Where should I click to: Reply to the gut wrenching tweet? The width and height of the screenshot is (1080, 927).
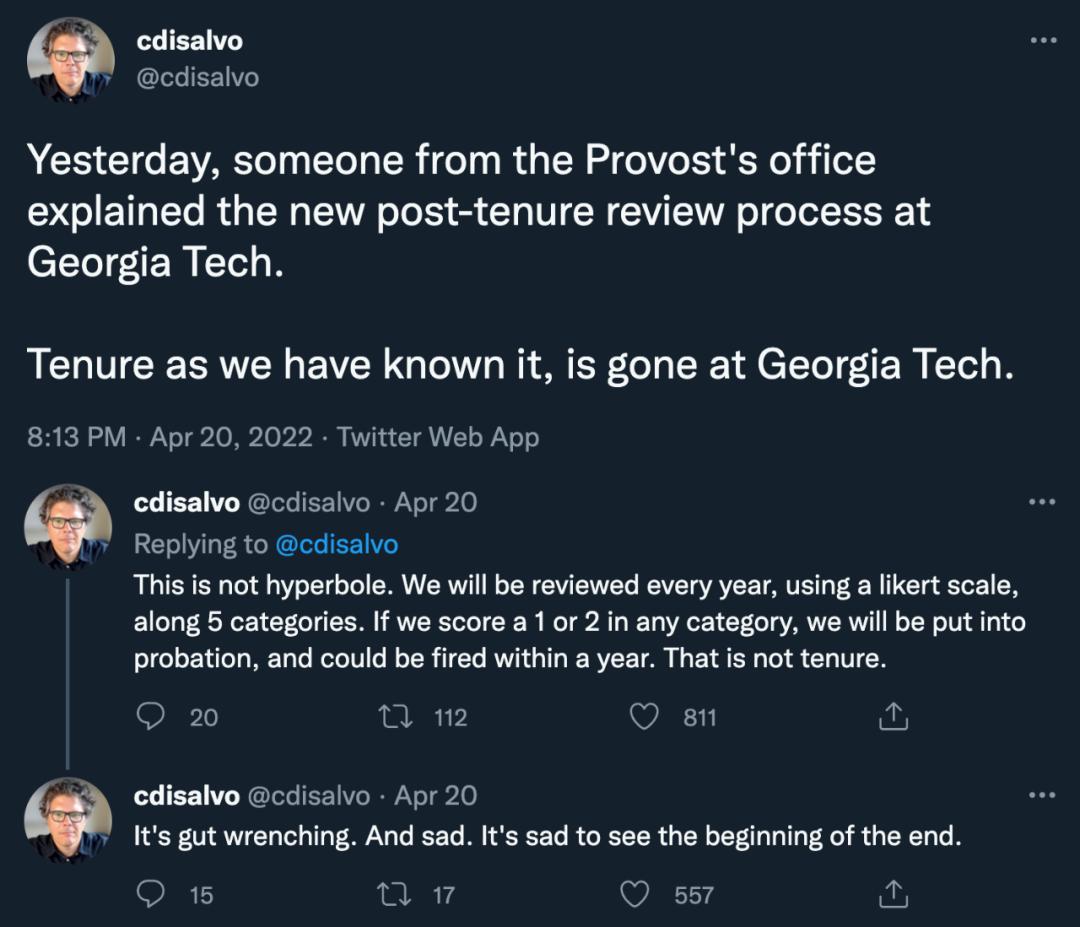(150, 894)
